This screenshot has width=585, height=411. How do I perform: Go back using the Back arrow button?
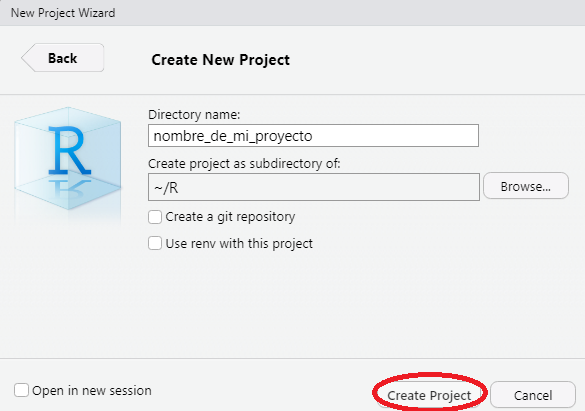[x=63, y=58]
